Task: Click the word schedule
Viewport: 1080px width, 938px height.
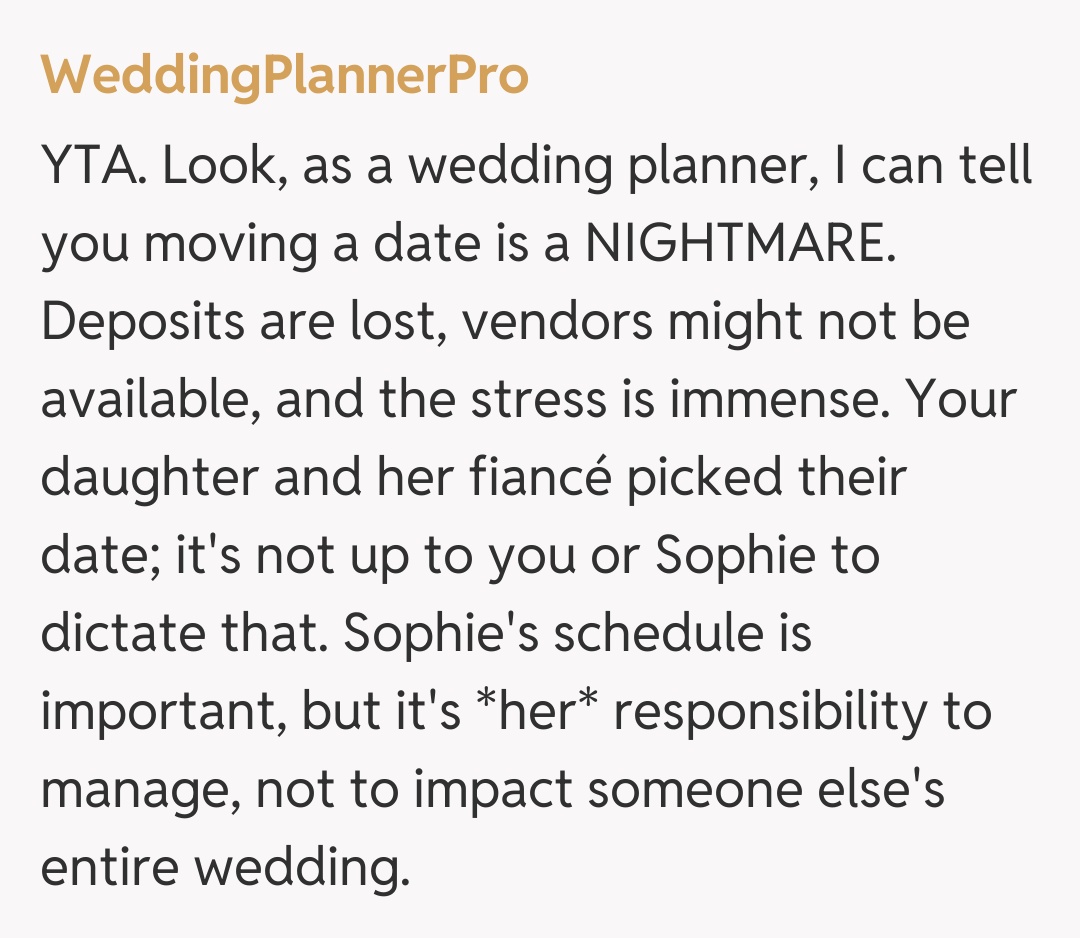Action: pyautogui.click(x=655, y=633)
